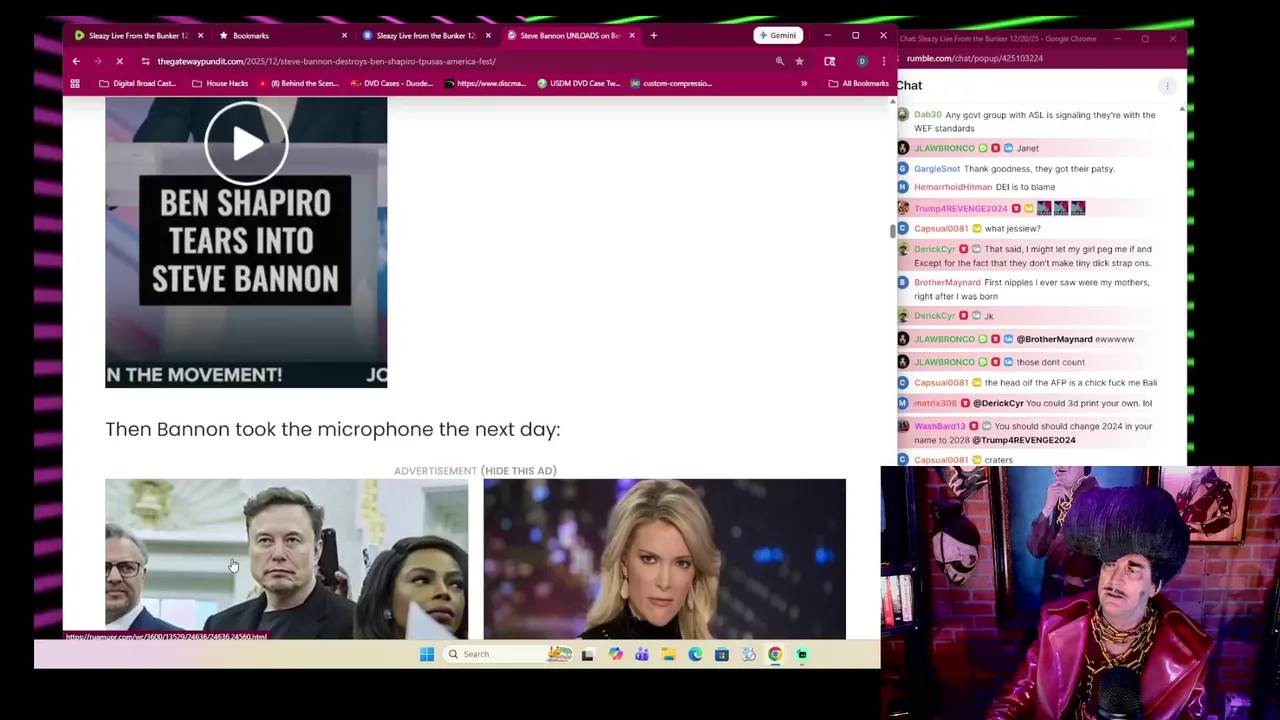Viewport: 1280px width, 720px height.
Task: Open Digital Broad Cast bookmark folder
Action: tap(138, 83)
